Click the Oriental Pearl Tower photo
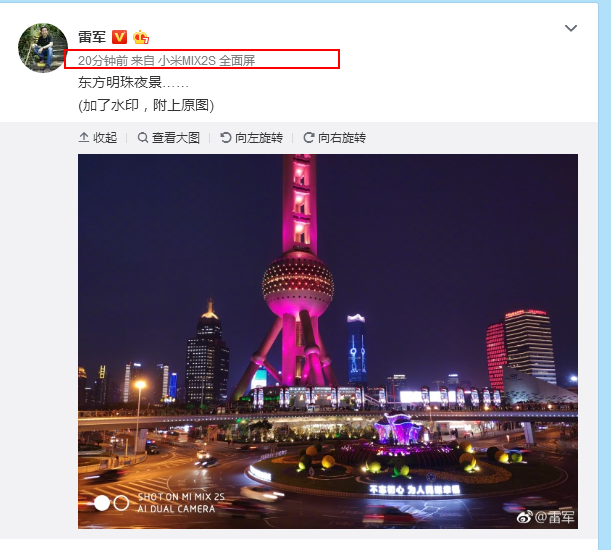Viewport: 611px width, 550px height. tap(328, 341)
